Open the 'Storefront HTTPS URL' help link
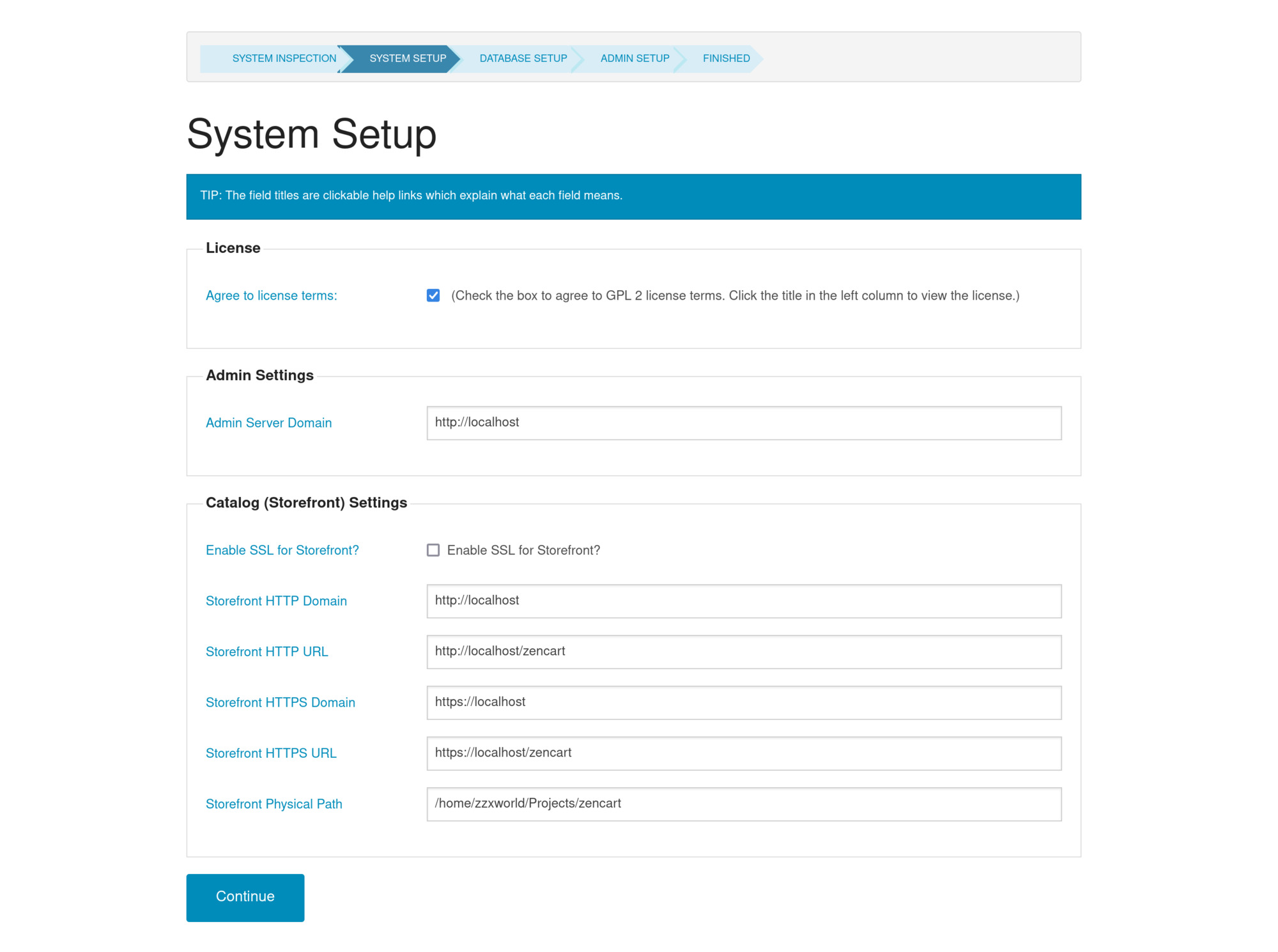Image resolution: width=1278 pixels, height=952 pixels. click(x=272, y=753)
